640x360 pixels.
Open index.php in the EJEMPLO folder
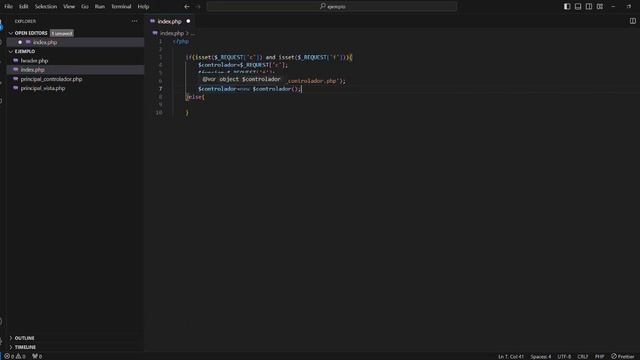pos(33,70)
